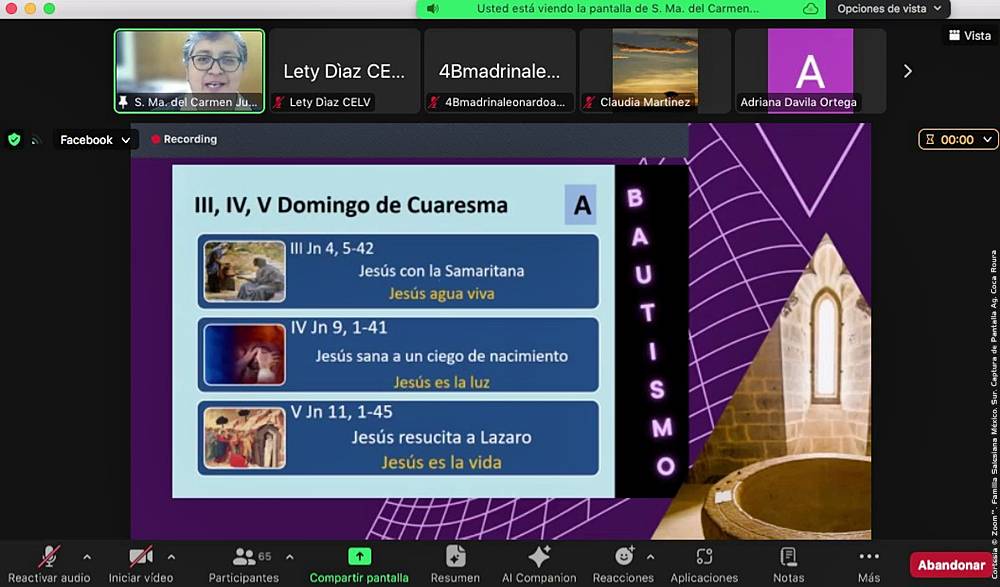The height and width of the screenshot is (587, 1000).
Task: Click the Lazarus painting thumbnail in slide
Action: [x=244, y=438]
